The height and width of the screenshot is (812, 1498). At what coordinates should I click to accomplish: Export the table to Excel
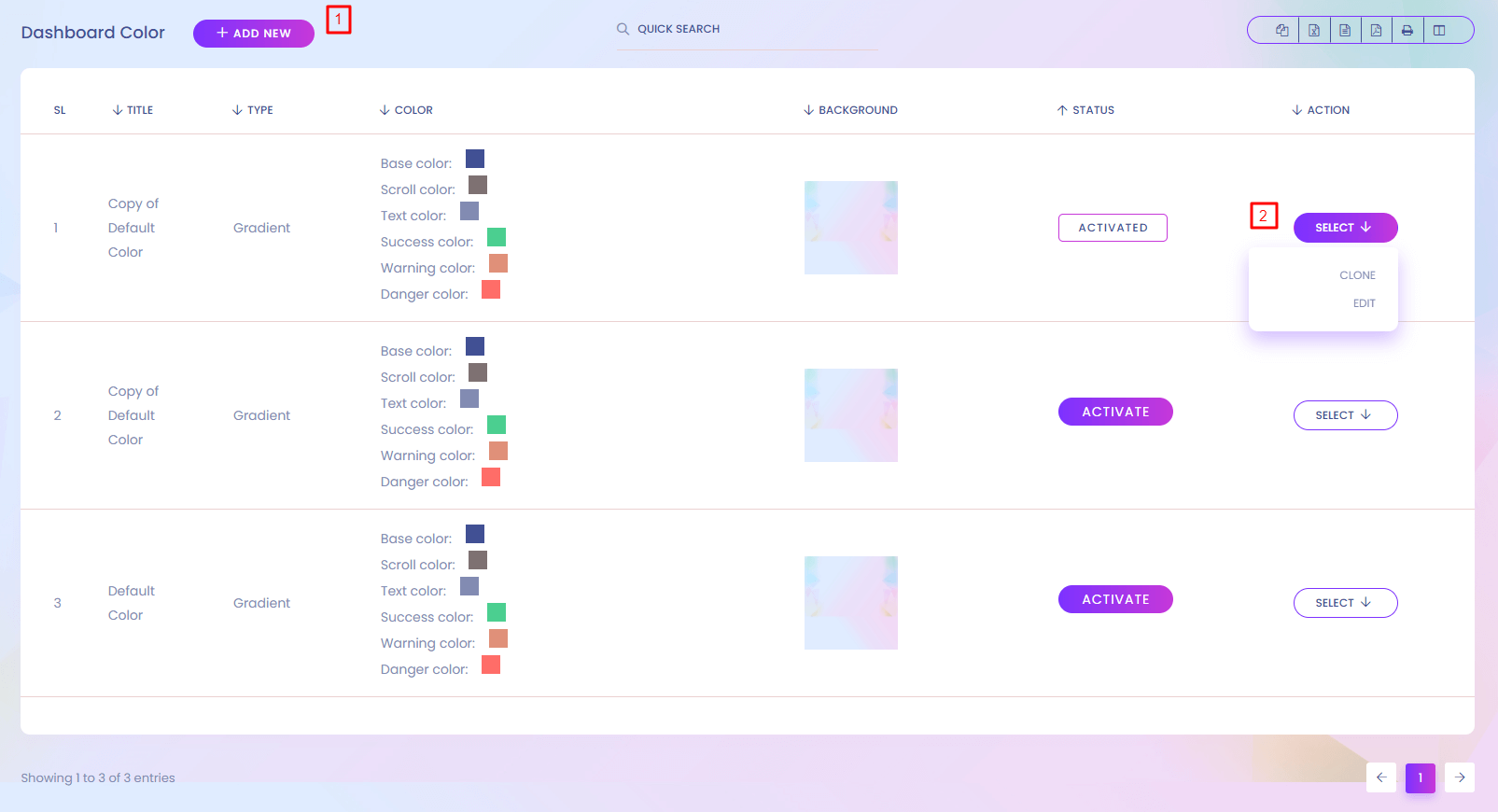tap(1313, 30)
